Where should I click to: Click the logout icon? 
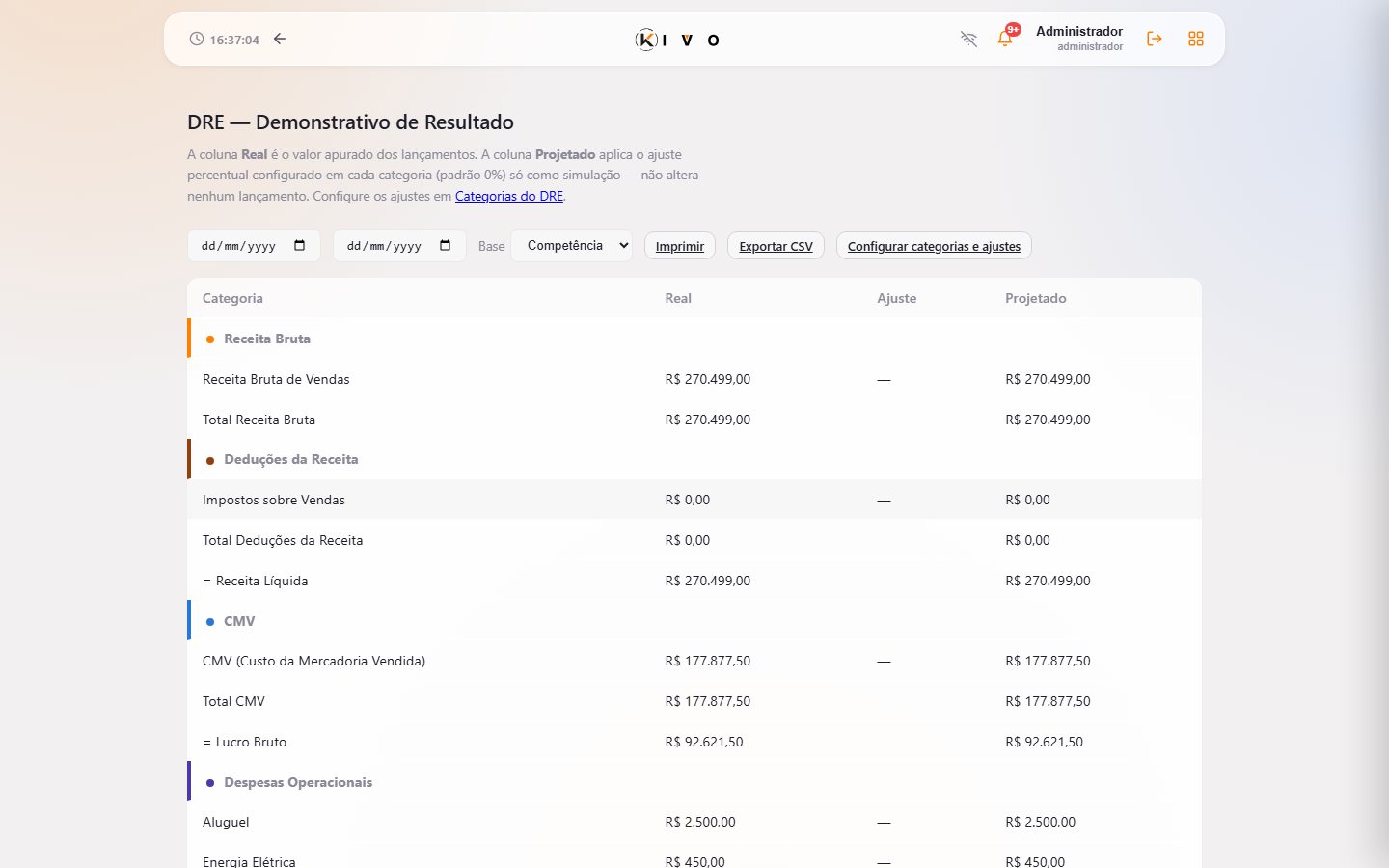click(x=1154, y=40)
